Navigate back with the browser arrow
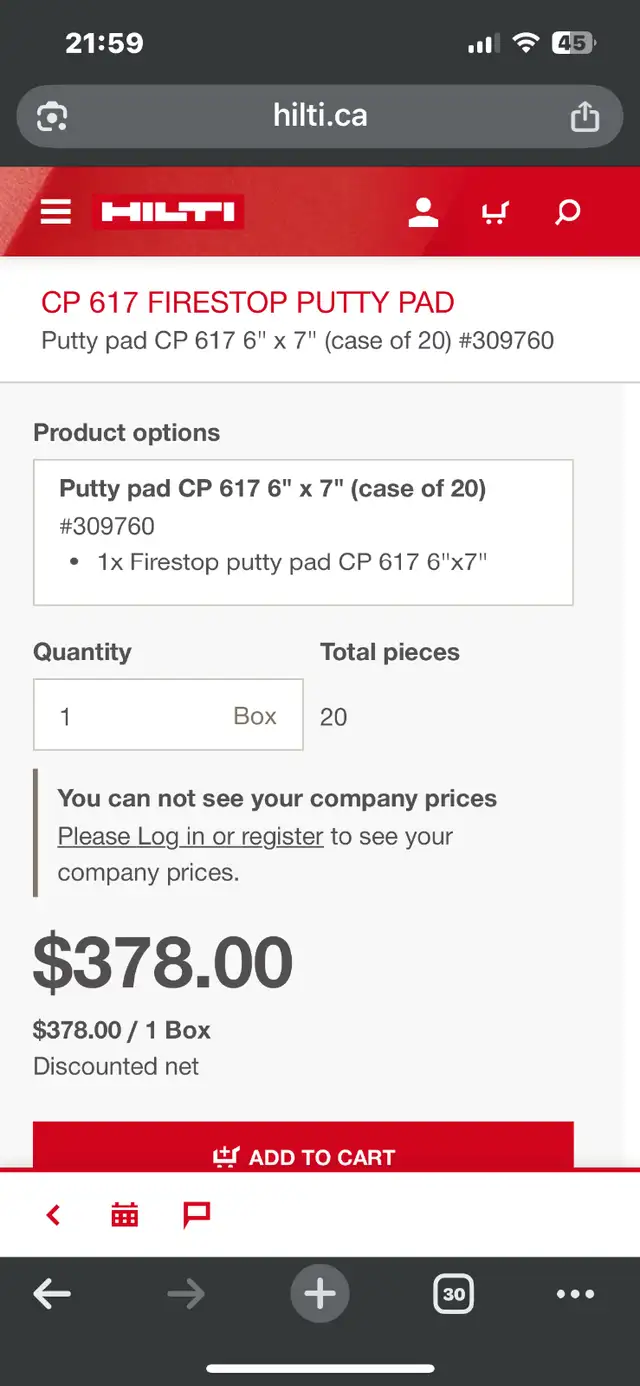This screenshot has height=1386, width=640. 52,1294
